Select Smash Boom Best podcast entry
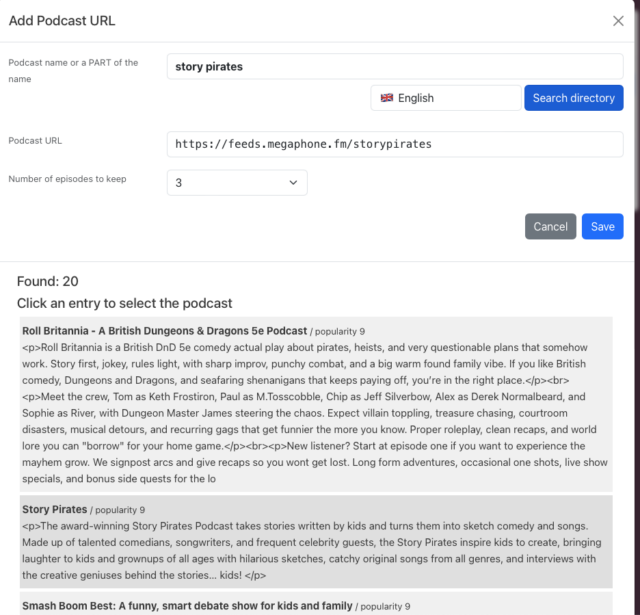640x615 pixels. [x=187, y=605]
